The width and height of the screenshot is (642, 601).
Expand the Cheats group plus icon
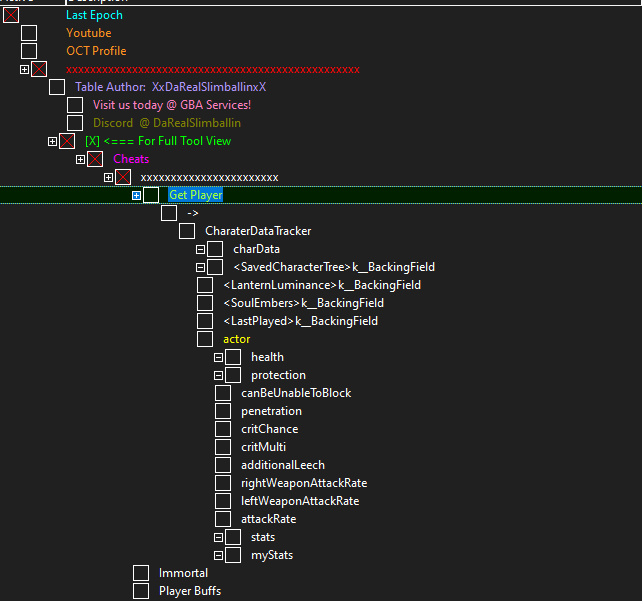point(81,159)
